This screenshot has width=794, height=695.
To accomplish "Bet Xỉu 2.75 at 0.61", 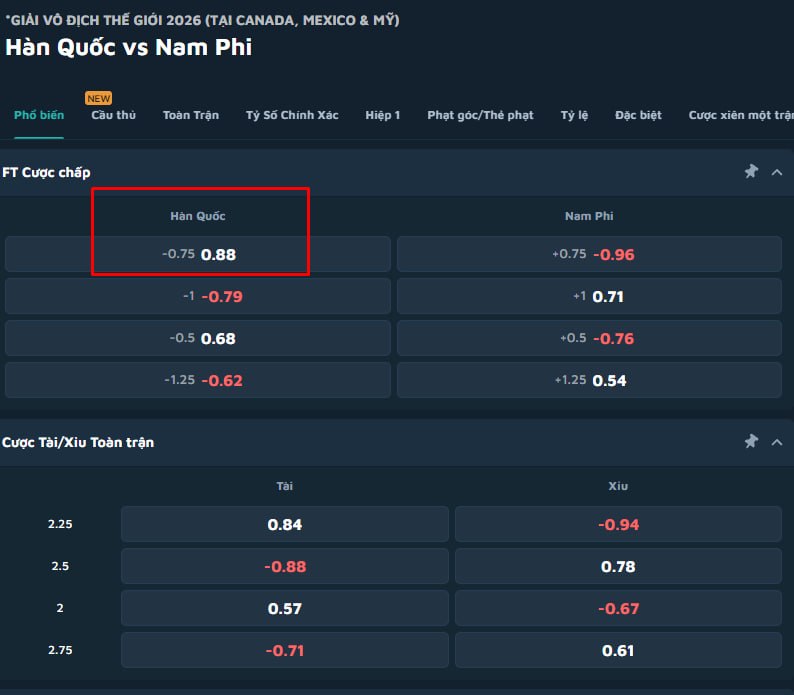I will pos(618,650).
